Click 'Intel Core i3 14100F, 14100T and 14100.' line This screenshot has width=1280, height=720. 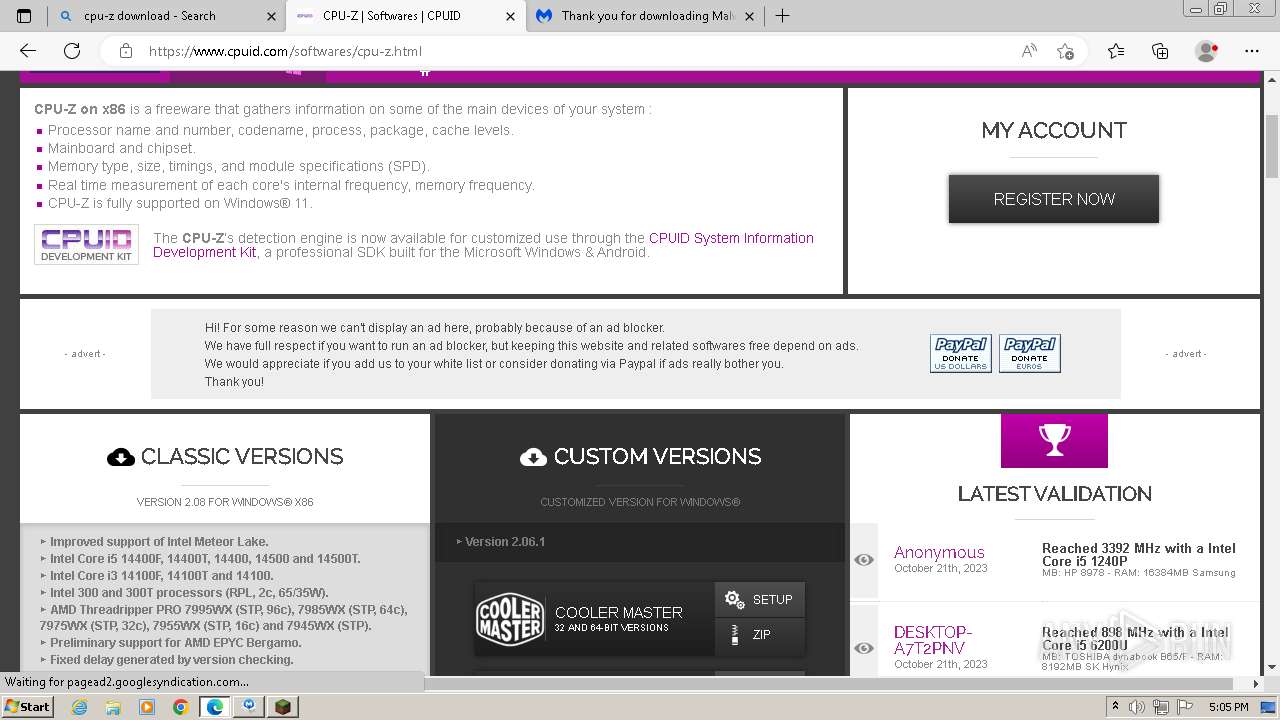(161, 576)
